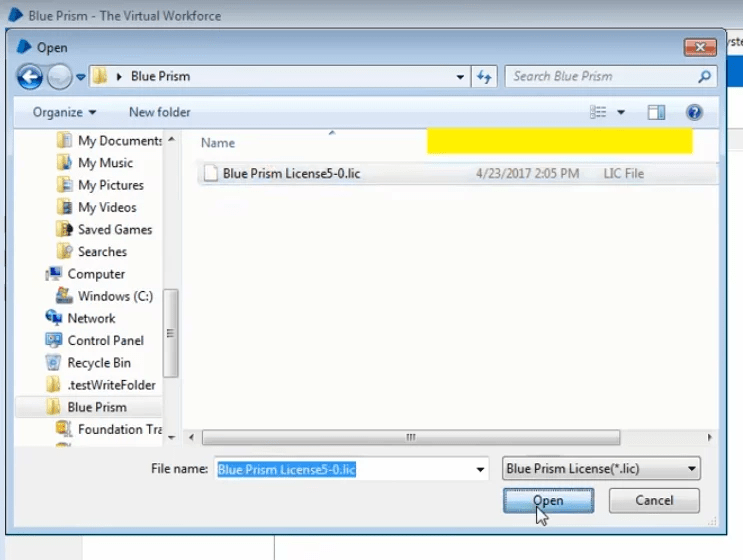Click the horizontal scrollbar right arrow
Image resolution: width=743 pixels, height=560 pixels.
(x=709, y=437)
